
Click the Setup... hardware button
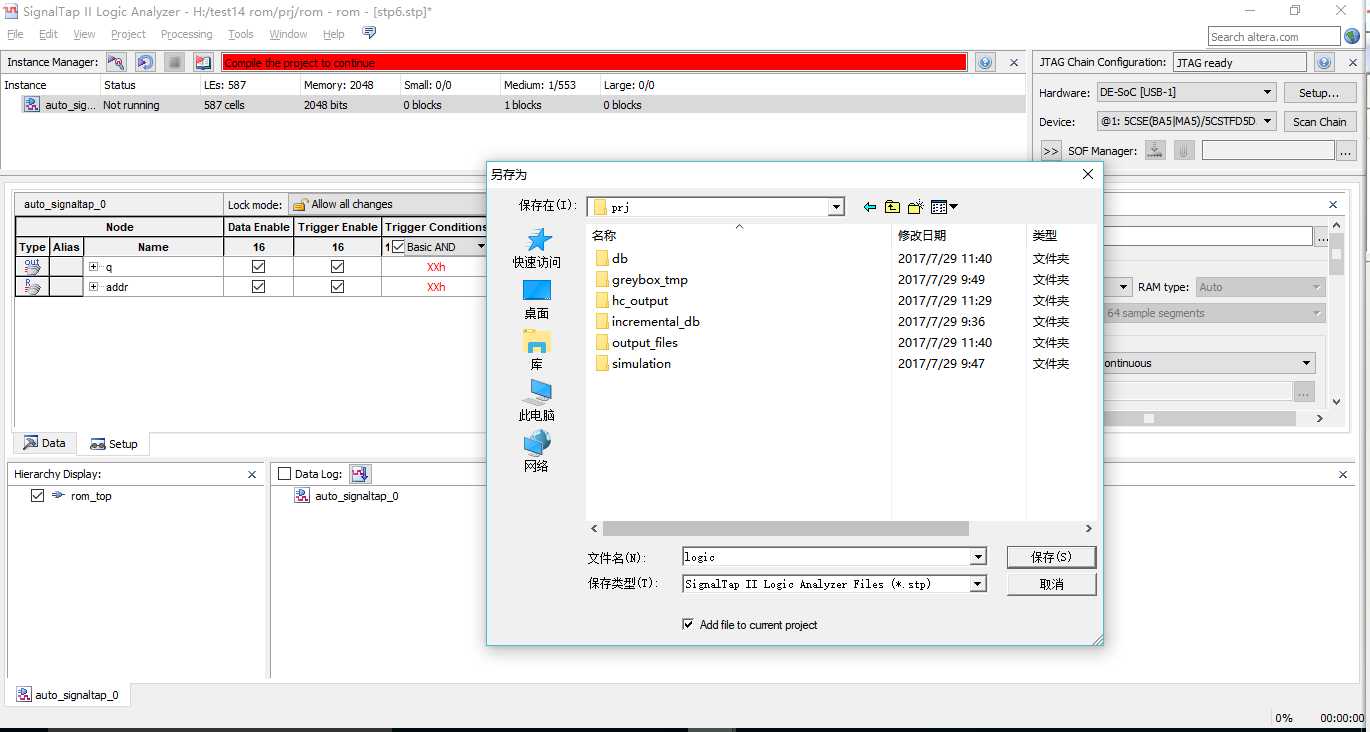(x=1319, y=93)
